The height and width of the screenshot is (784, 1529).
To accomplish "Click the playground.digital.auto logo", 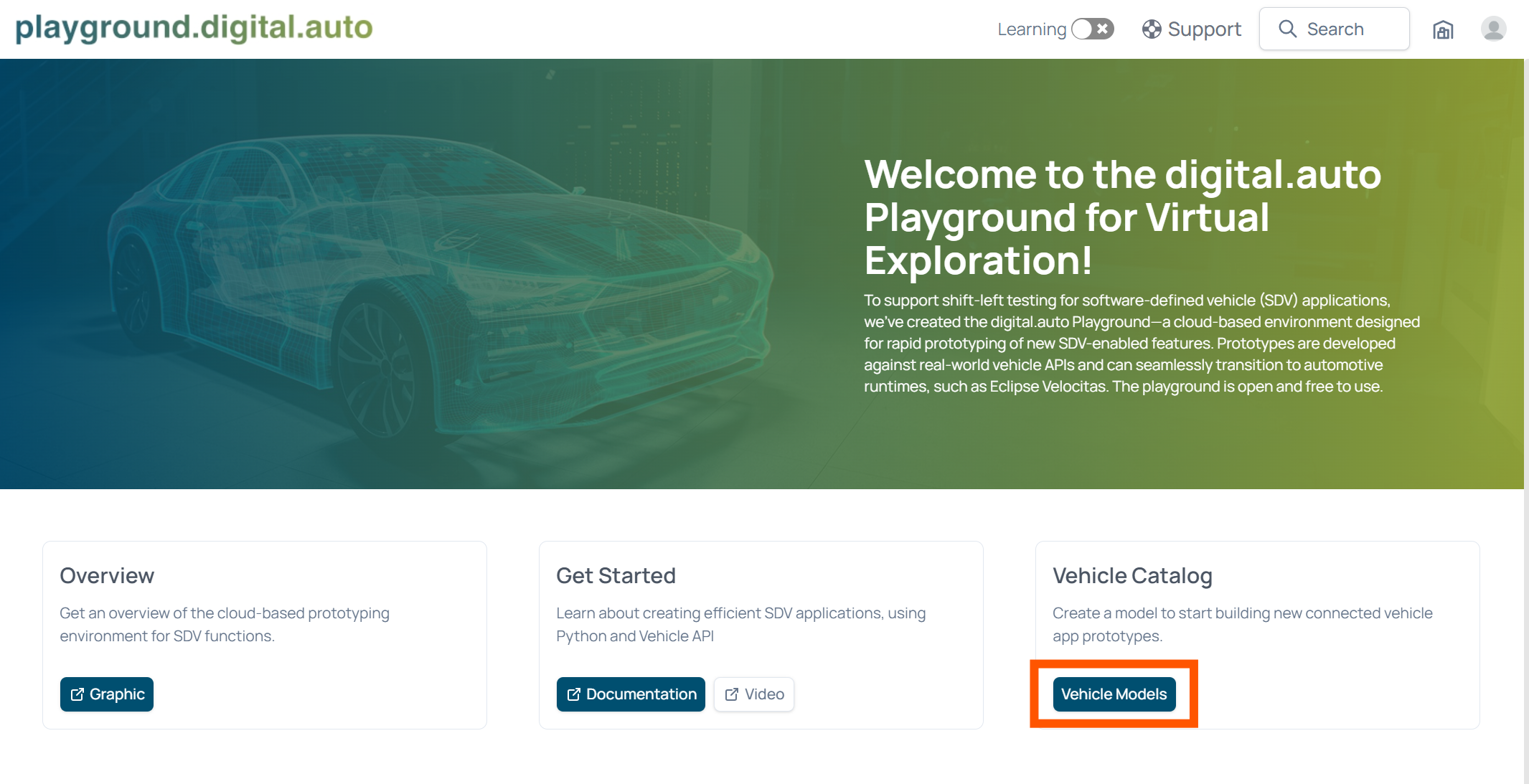I will pyautogui.click(x=194, y=28).
